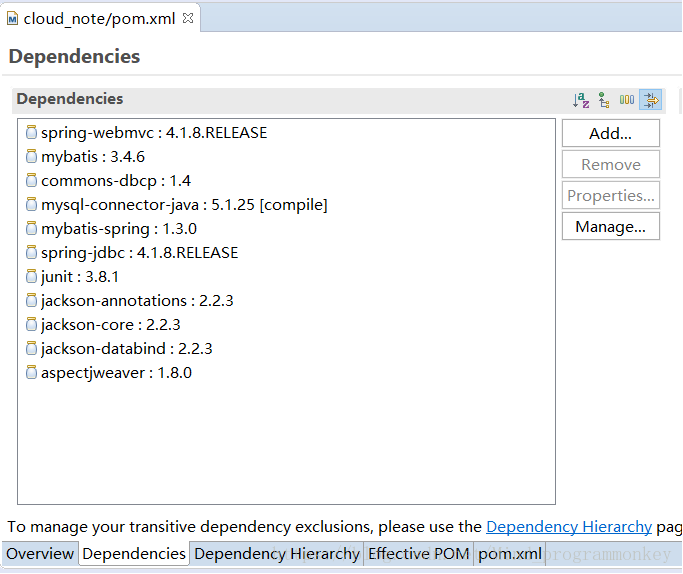Image resolution: width=683 pixels, height=574 pixels.
Task: Select the cloud_note/pom.xml editor tab
Action: (x=99, y=19)
